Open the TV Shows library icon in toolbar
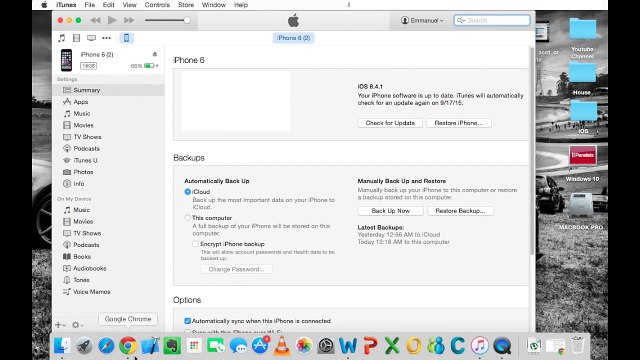 [x=91, y=38]
